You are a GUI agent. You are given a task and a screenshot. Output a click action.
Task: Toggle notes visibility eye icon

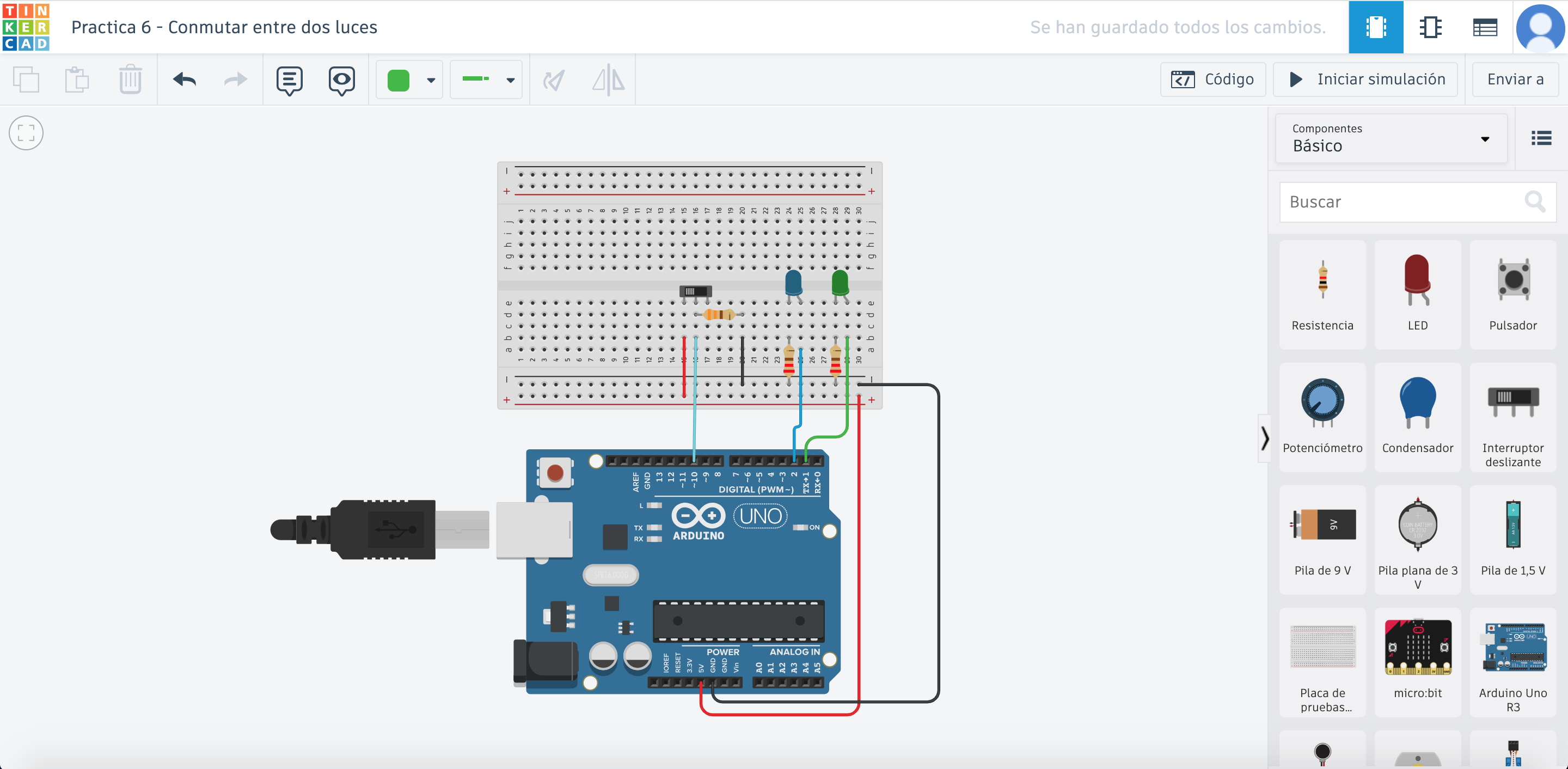(341, 80)
